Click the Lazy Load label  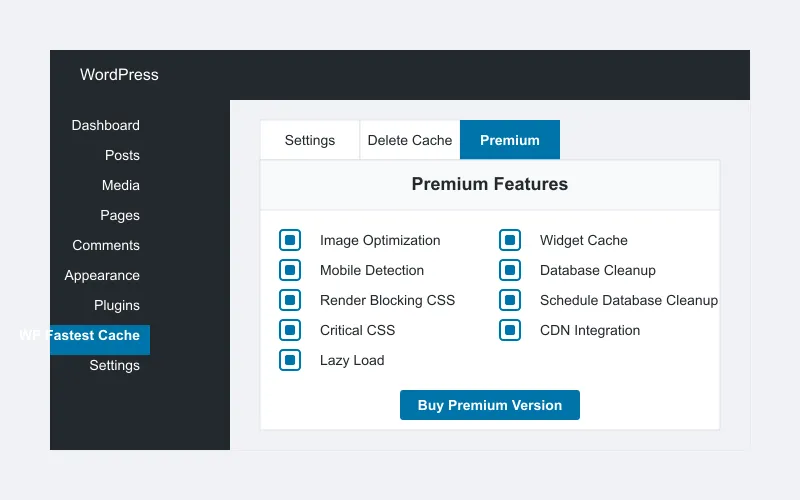coord(352,361)
